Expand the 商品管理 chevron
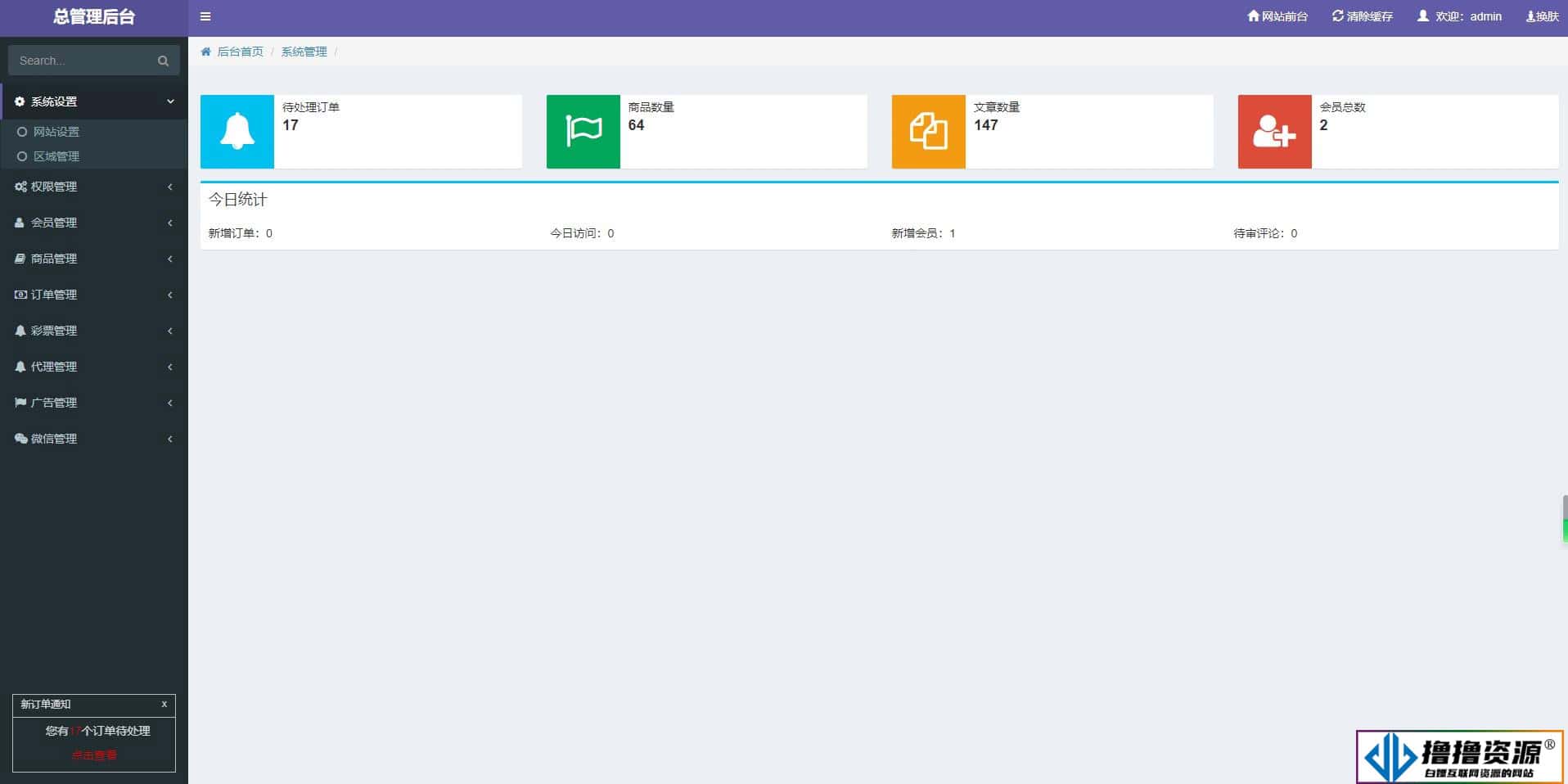Image resolution: width=1568 pixels, height=784 pixels. click(x=170, y=259)
